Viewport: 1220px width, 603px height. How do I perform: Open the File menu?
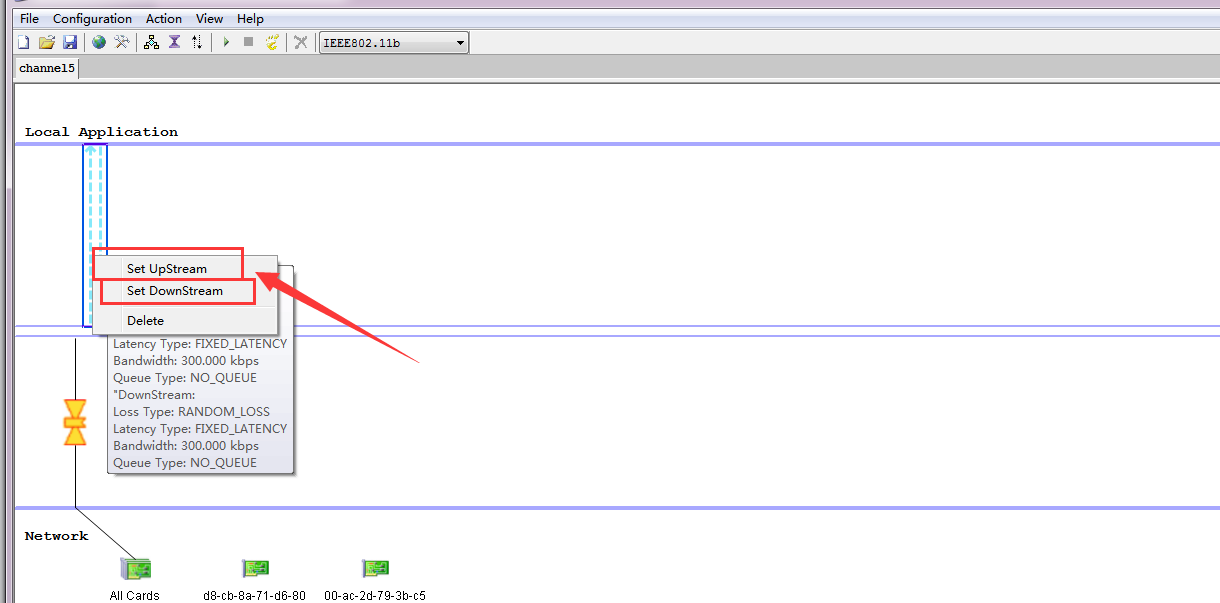[x=30, y=18]
